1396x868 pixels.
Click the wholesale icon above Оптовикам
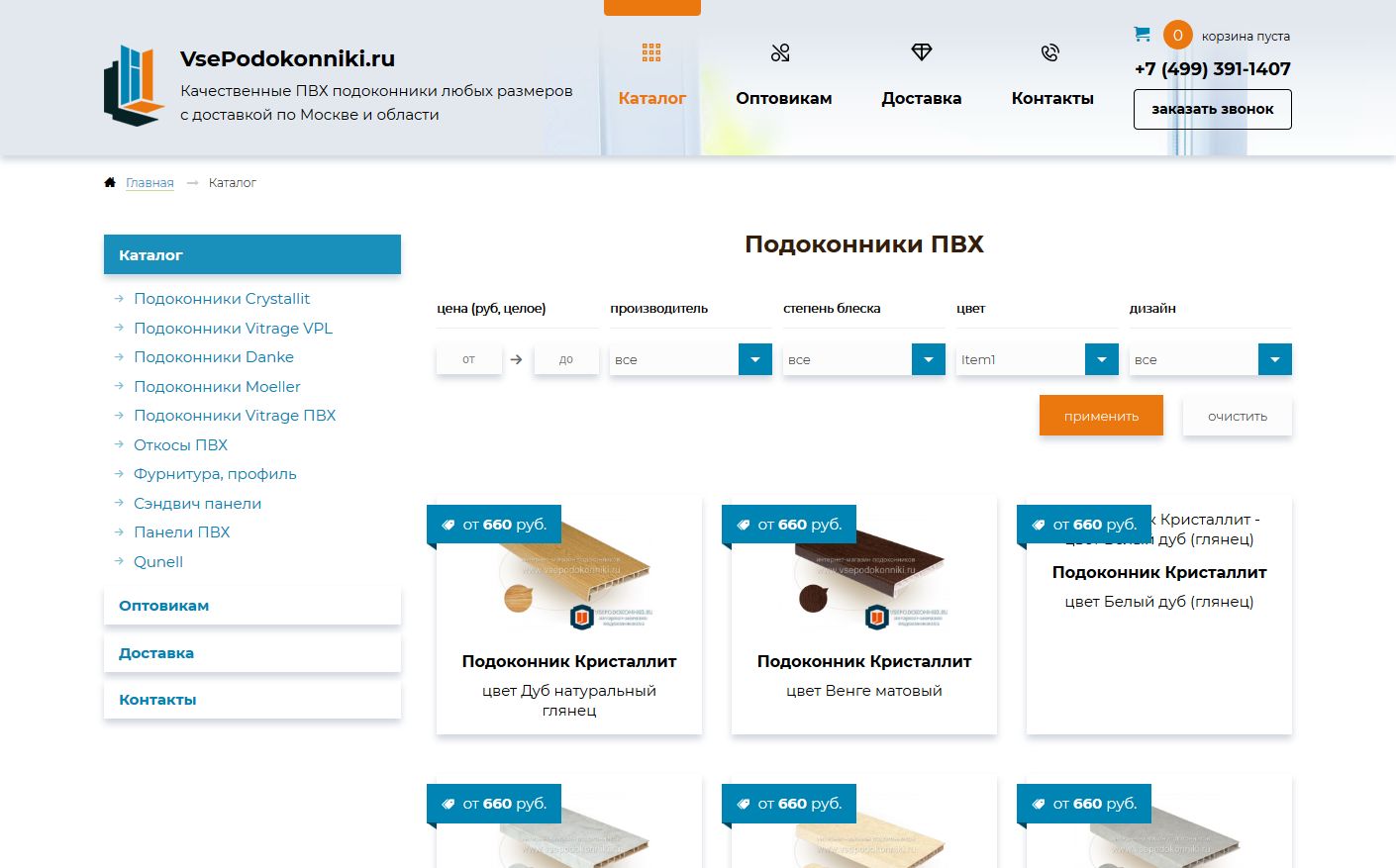click(x=780, y=52)
